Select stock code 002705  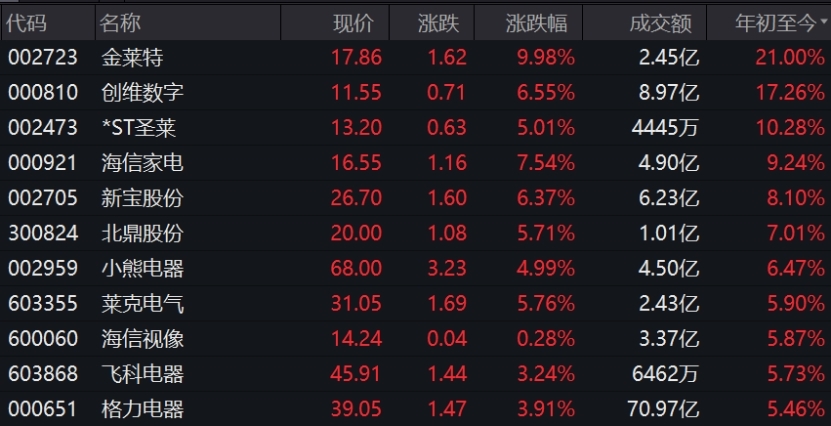point(43,198)
